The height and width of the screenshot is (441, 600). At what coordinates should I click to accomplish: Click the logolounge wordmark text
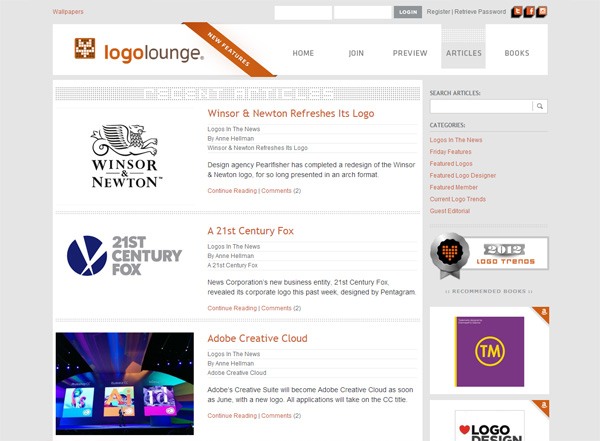[x=153, y=53]
